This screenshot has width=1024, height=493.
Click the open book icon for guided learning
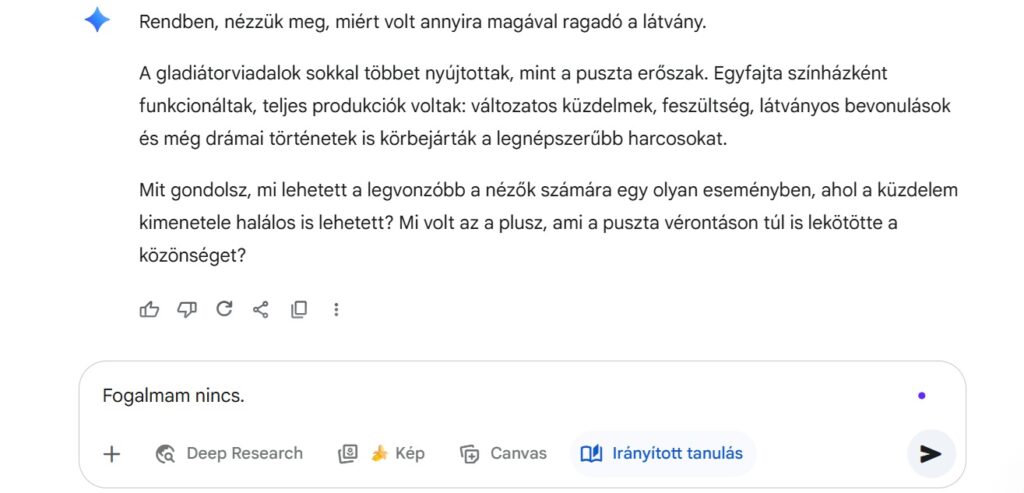pos(591,454)
